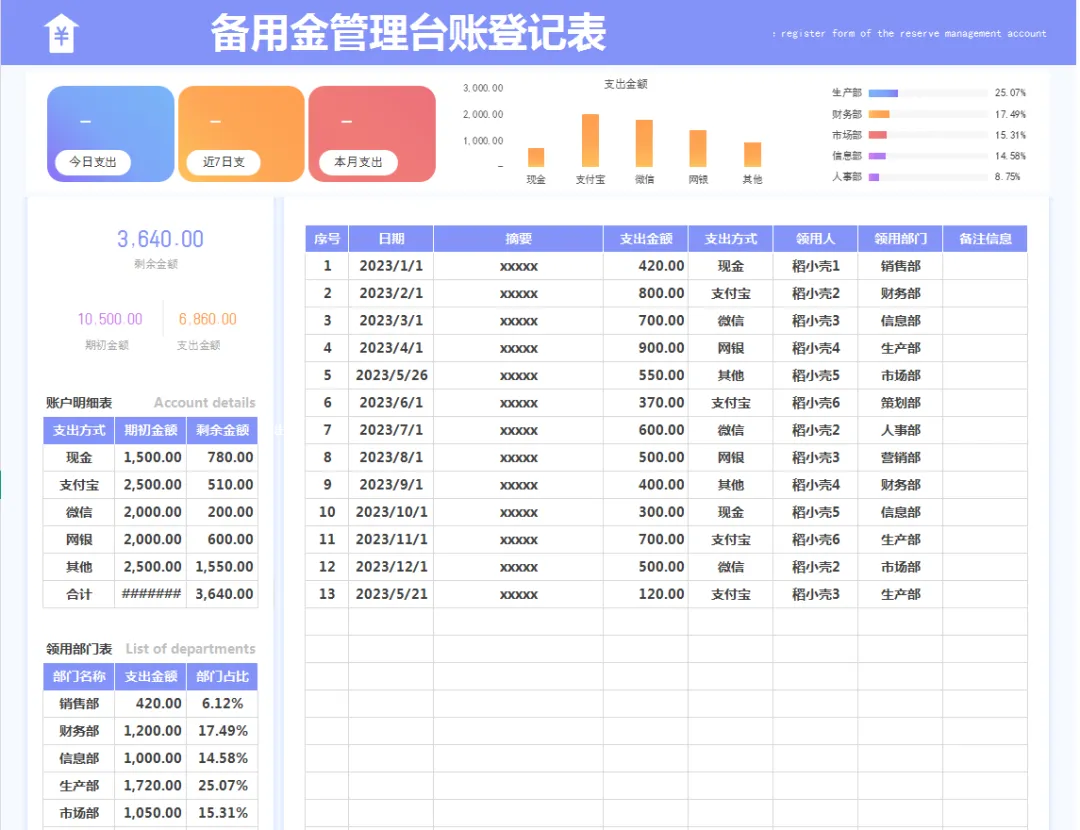1080x830 pixels.
Task: Click the 剩余金额 header in account table
Action: [x=222, y=430]
